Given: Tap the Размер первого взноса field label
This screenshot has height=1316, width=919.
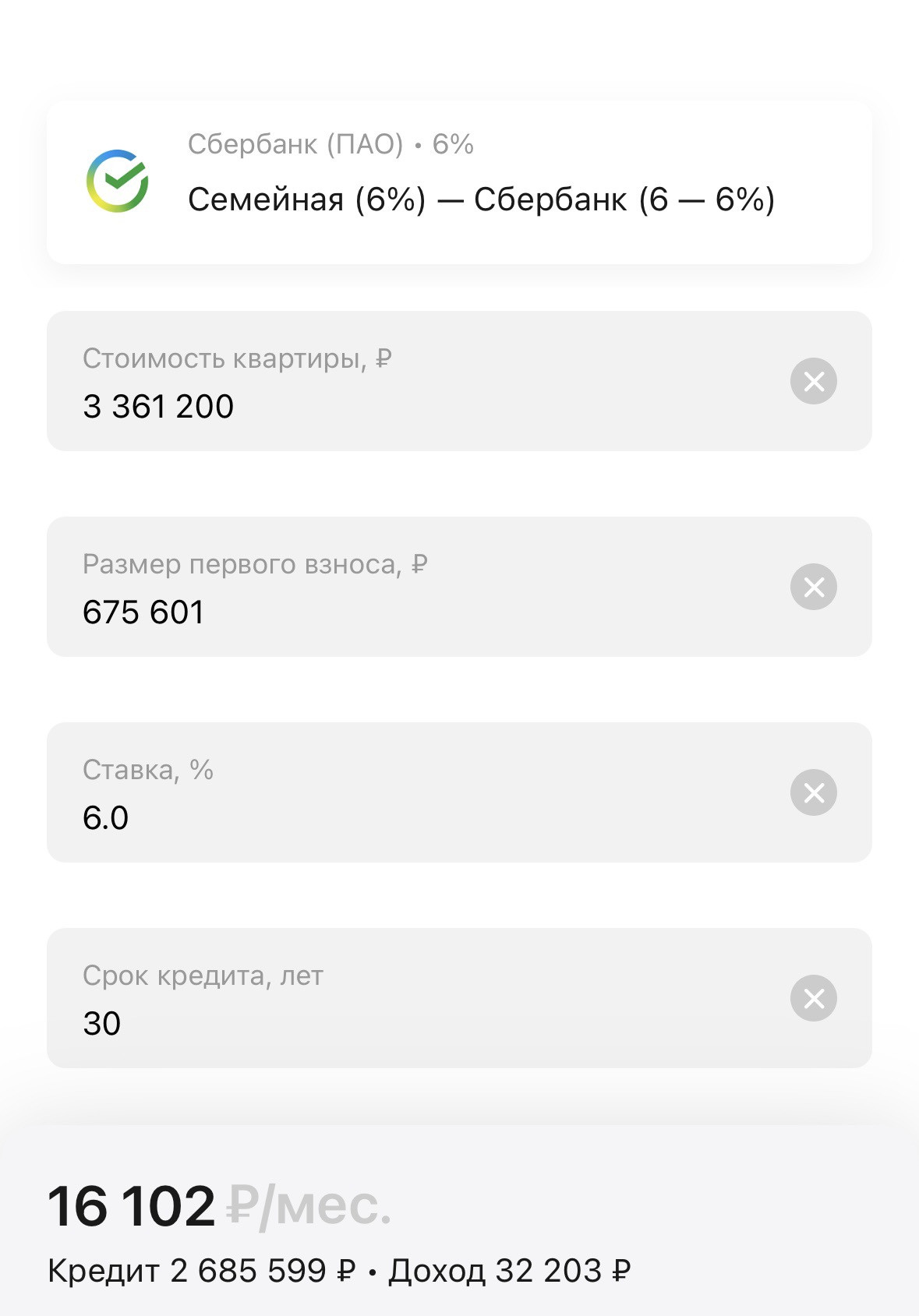Looking at the screenshot, I should click(255, 564).
